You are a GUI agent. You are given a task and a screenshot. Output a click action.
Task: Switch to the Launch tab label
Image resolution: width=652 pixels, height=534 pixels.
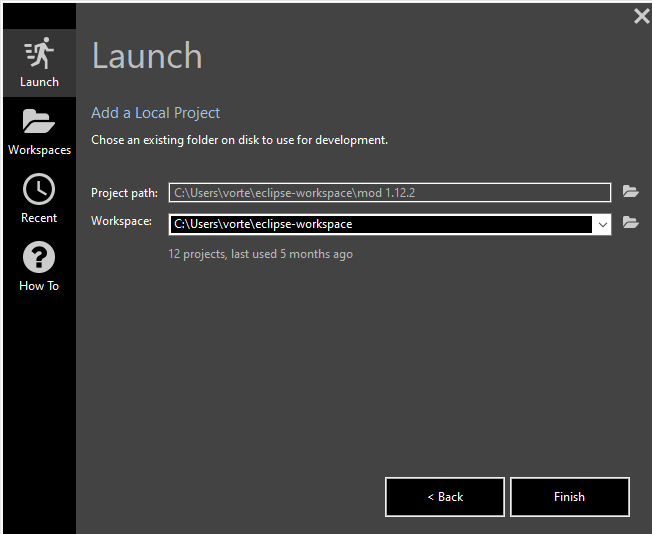[39, 82]
